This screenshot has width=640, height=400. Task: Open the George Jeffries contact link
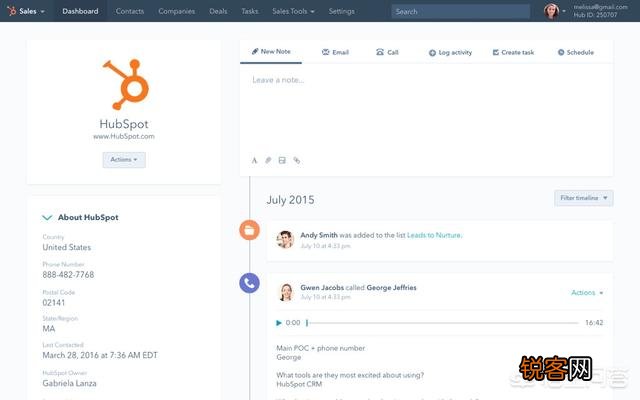pos(391,288)
